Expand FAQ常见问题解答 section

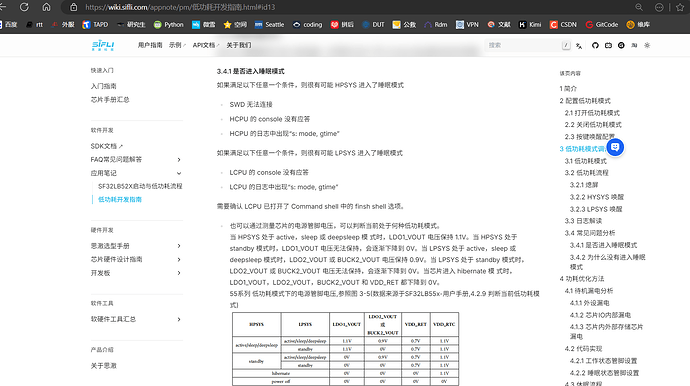[179, 159]
